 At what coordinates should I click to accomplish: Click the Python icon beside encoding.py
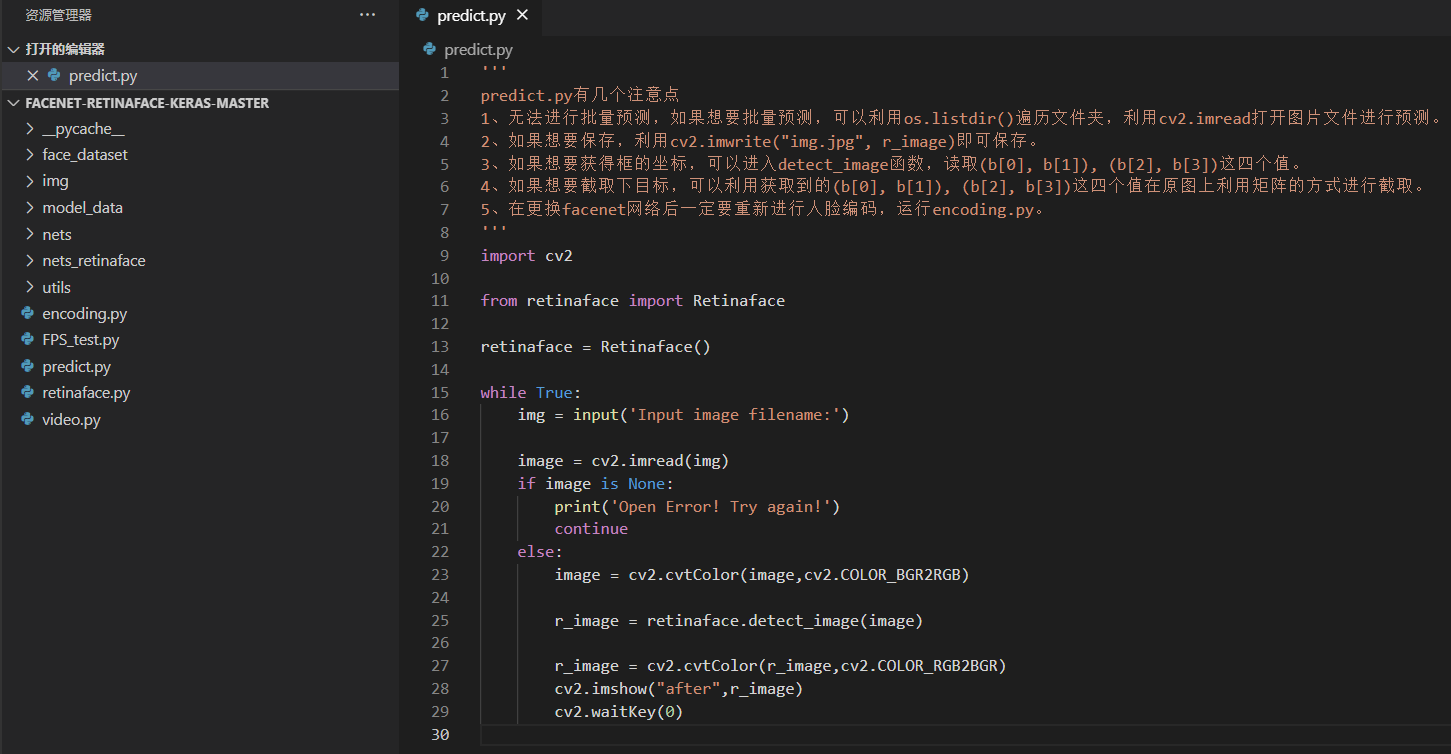(28, 313)
